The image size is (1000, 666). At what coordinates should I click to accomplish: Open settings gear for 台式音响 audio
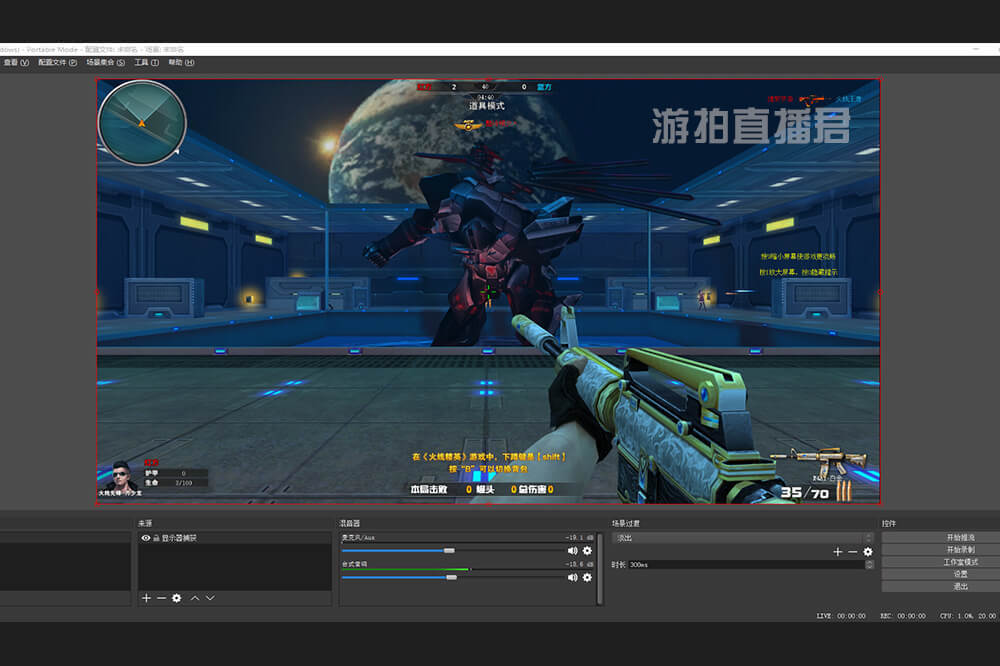point(587,577)
